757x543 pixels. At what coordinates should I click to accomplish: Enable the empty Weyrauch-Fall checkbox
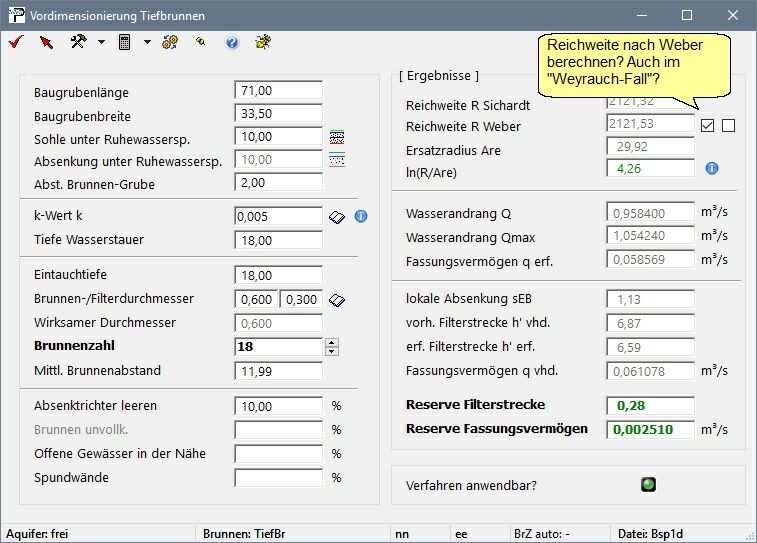[728, 126]
